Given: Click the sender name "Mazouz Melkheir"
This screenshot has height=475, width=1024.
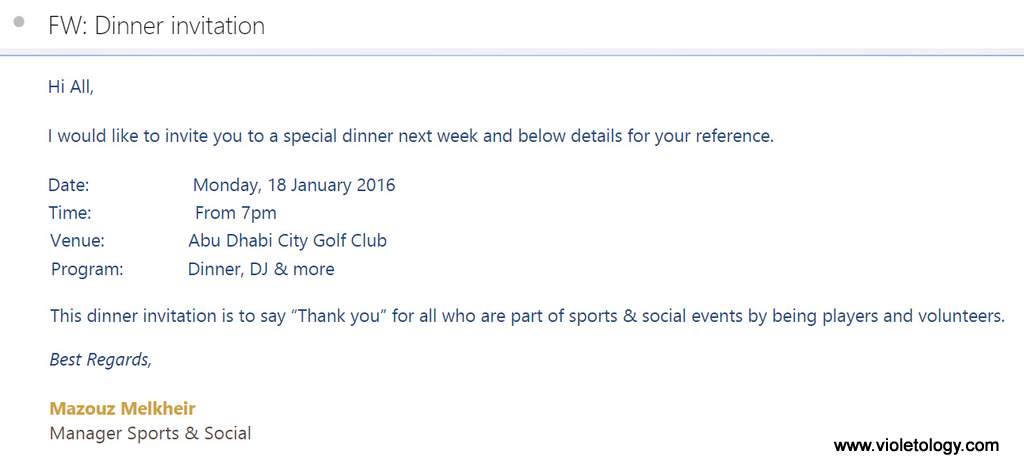Looking at the screenshot, I should 122,409.
